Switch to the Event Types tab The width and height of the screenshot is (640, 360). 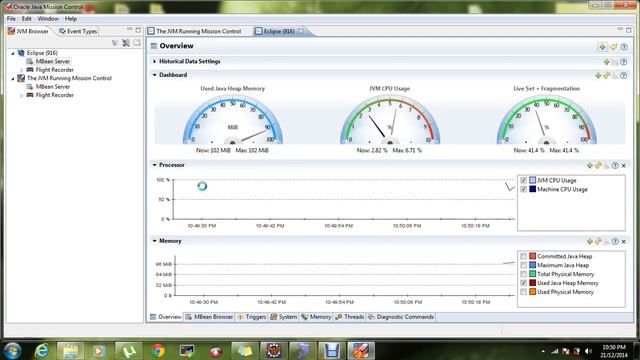pyautogui.click(x=78, y=31)
